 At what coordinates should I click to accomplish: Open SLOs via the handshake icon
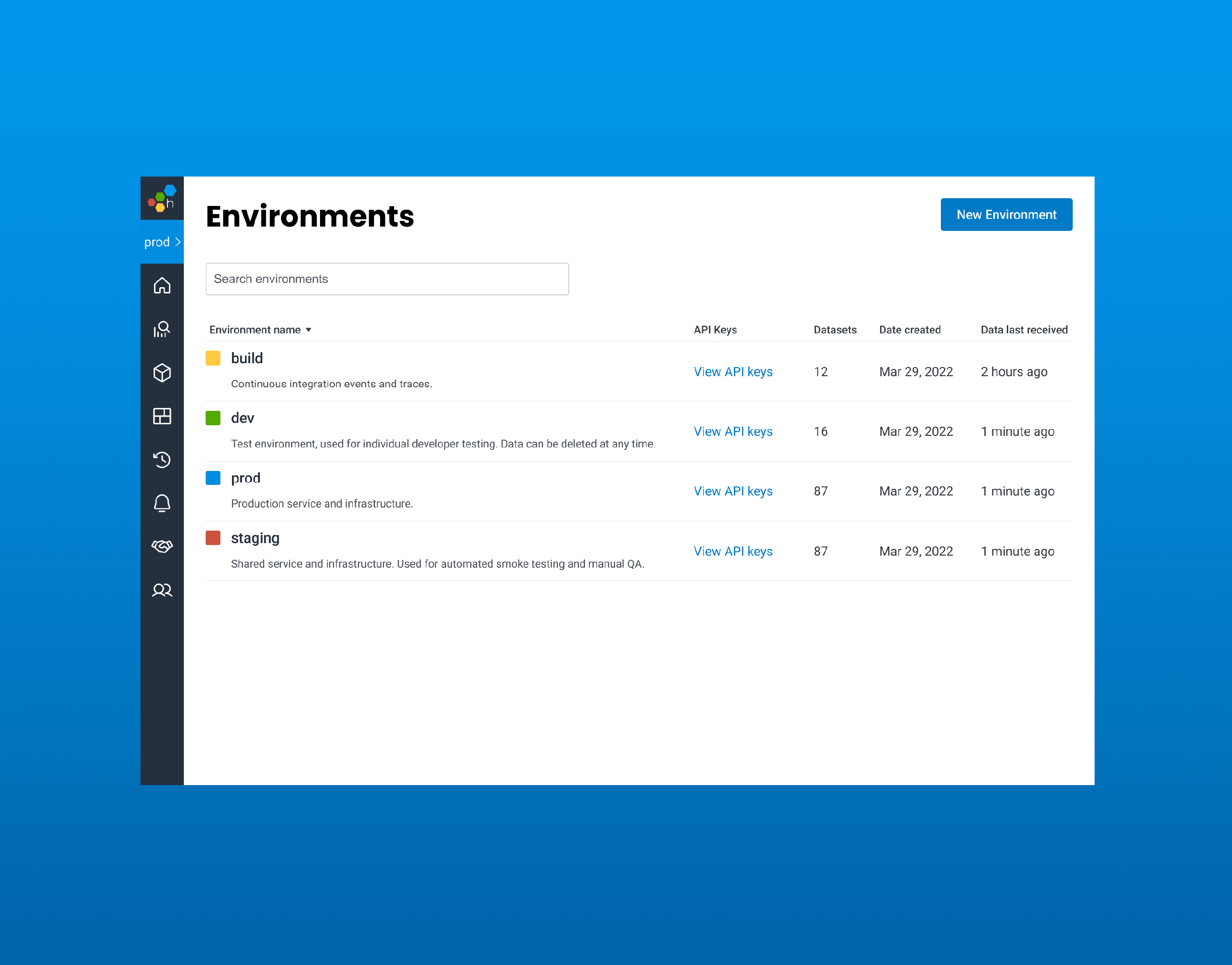click(x=162, y=546)
